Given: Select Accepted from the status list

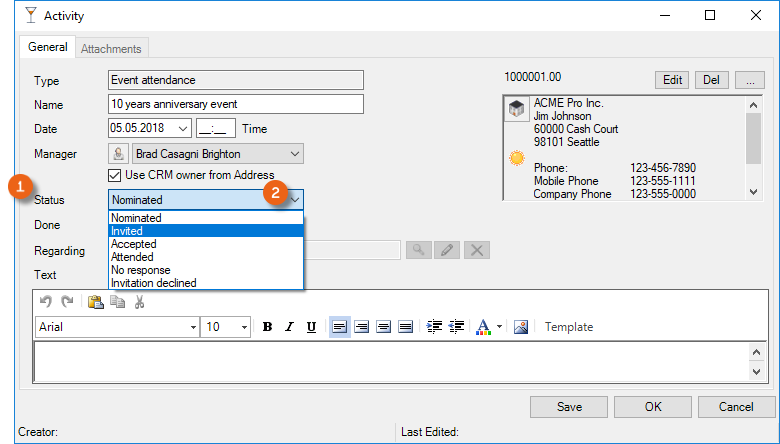Looking at the screenshot, I should point(133,244).
